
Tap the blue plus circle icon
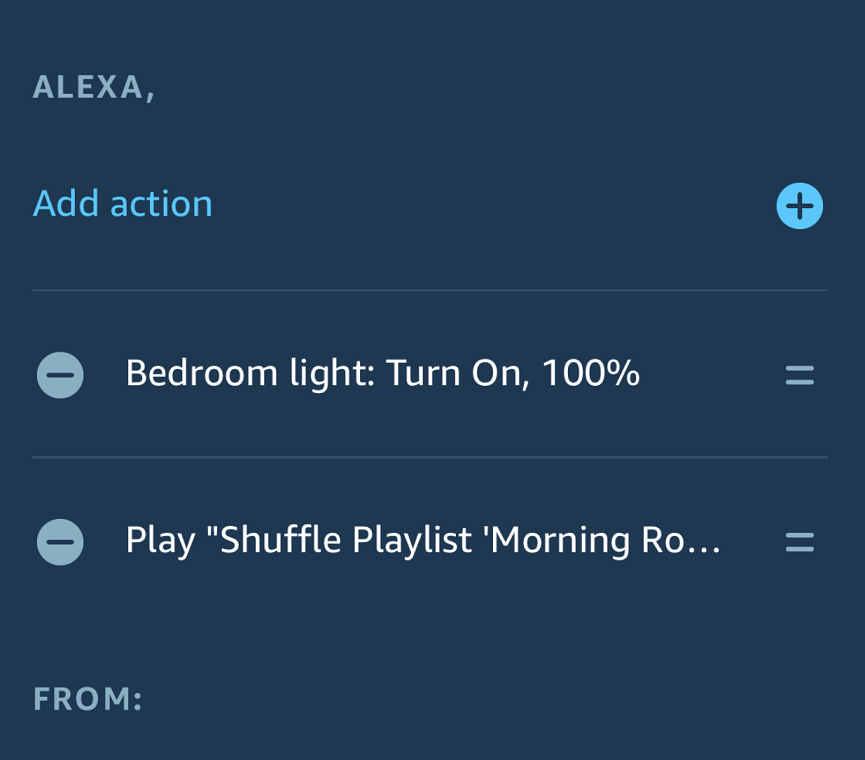tap(799, 206)
